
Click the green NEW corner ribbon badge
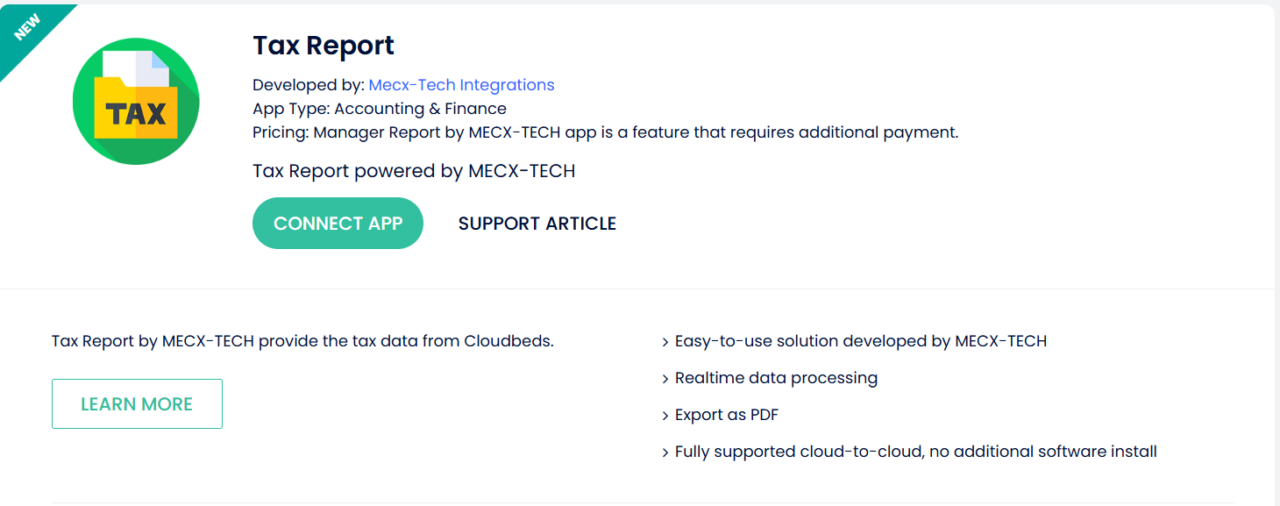[x=28, y=27]
